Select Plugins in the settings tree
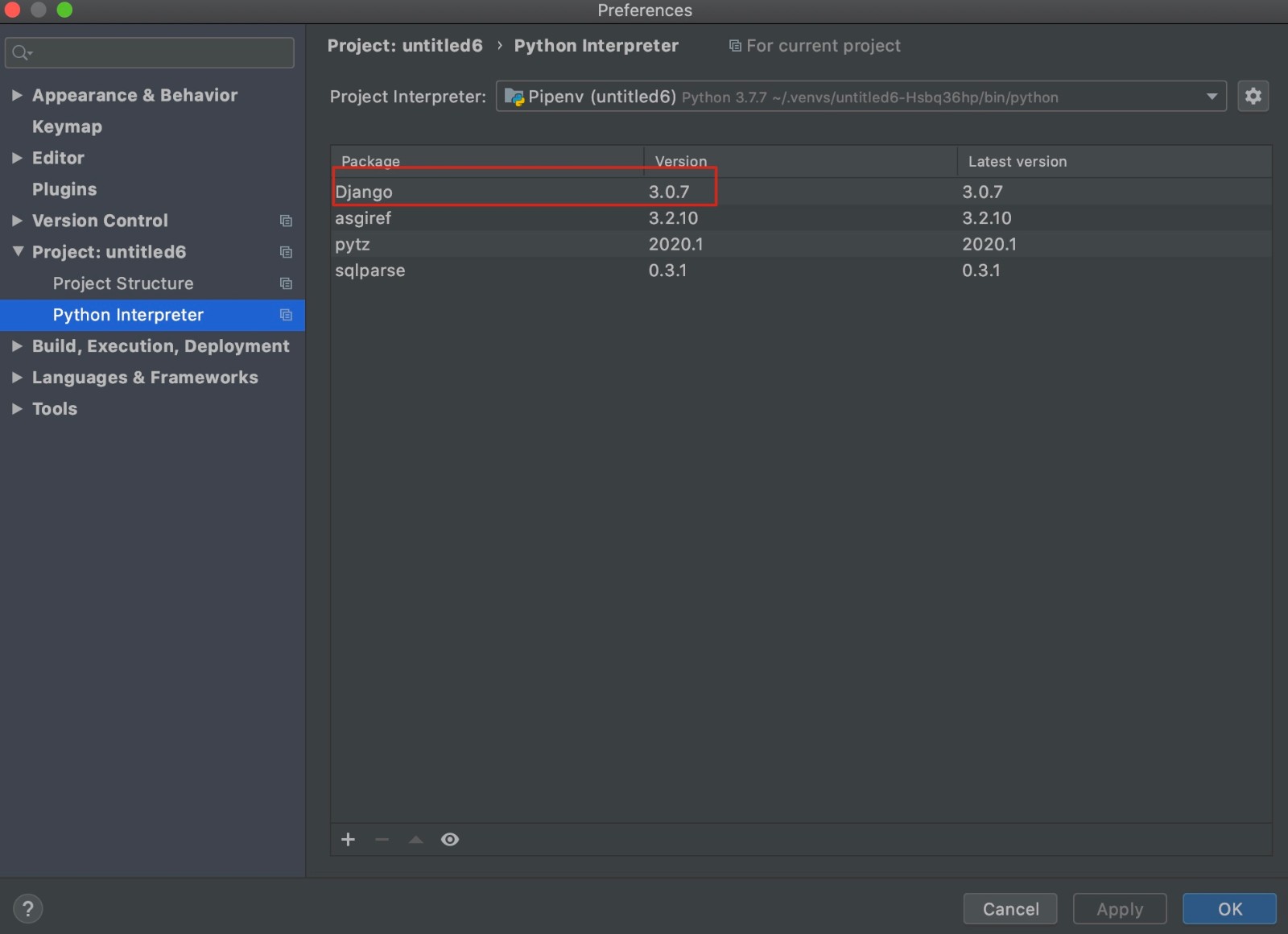 (x=64, y=189)
